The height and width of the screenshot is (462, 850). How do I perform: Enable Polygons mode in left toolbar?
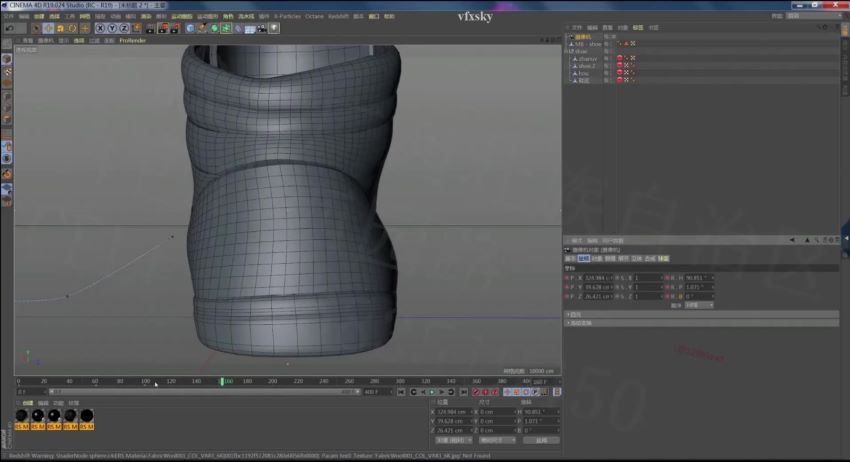pos(7,120)
